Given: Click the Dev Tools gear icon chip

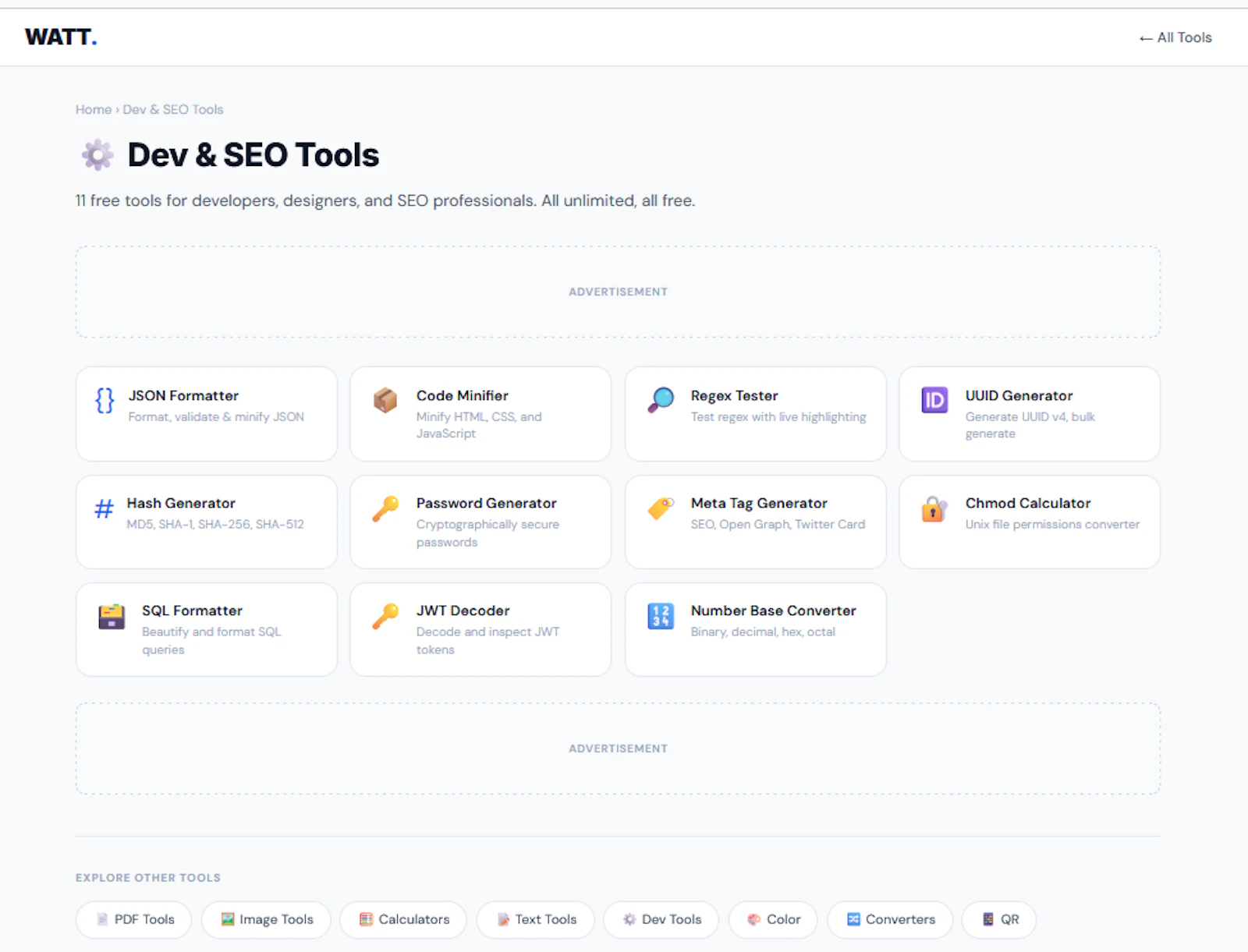Looking at the screenshot, I should click(x=629, y=919).
